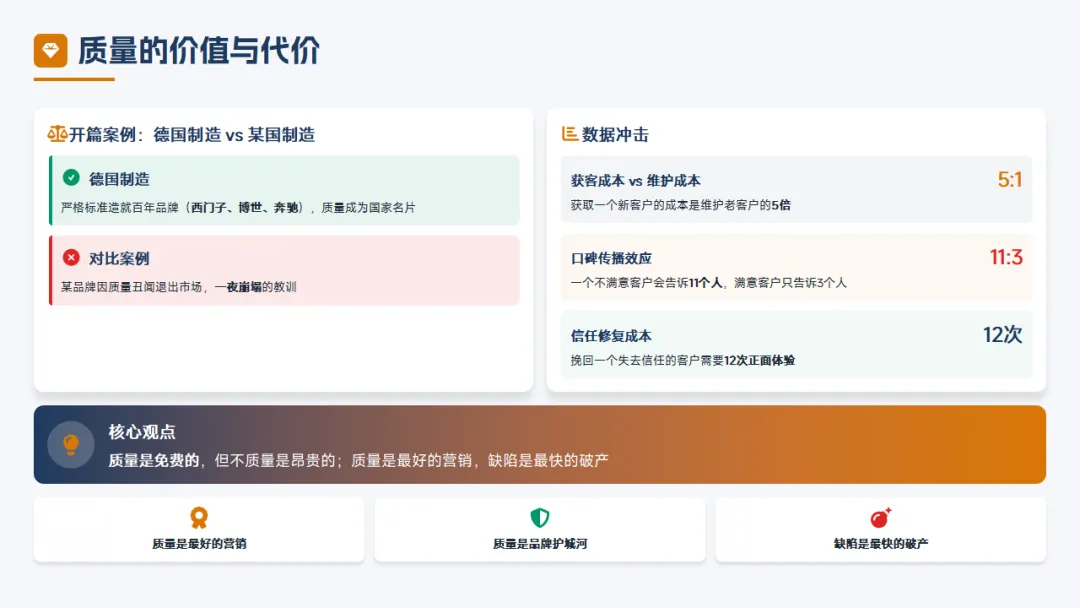Screen dimensions: 1080x608
Task: Click the bar chart icon beside 数据冲击
Action: tap(570, 134)
